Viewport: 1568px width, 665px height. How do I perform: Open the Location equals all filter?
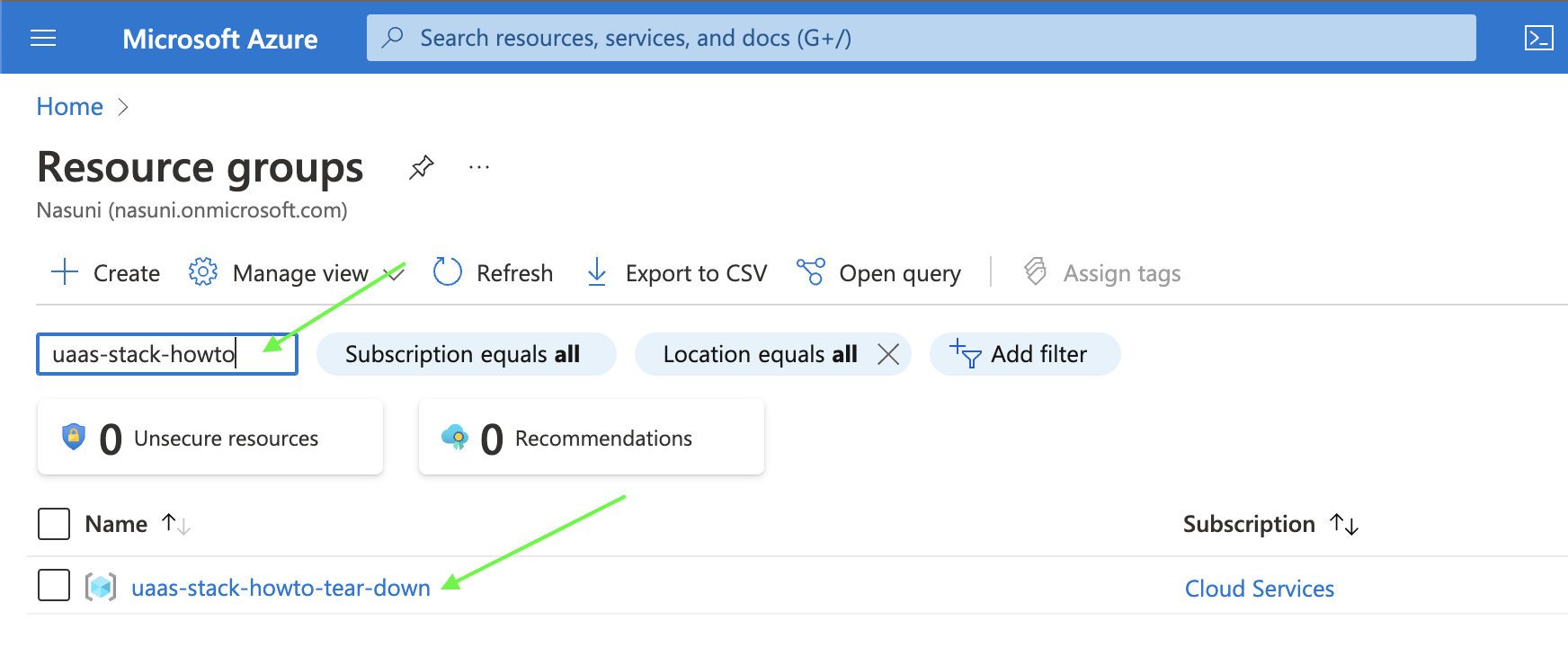(x=760, y=354)
